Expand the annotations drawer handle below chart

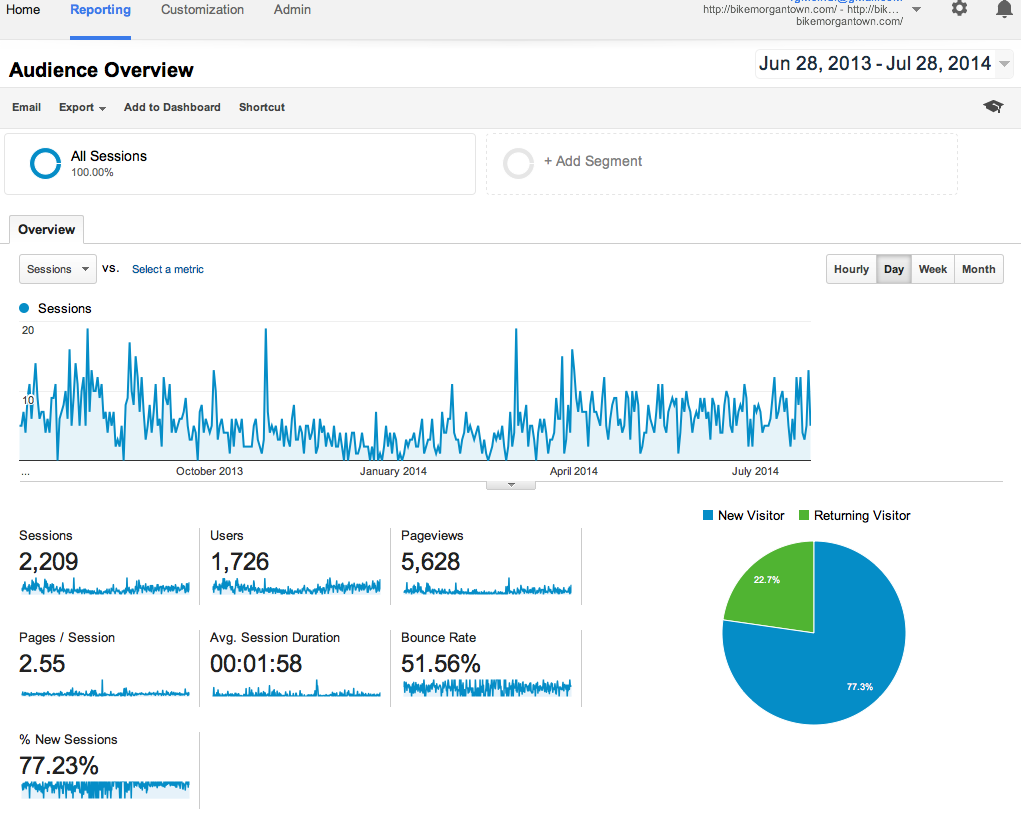point(510,485)
